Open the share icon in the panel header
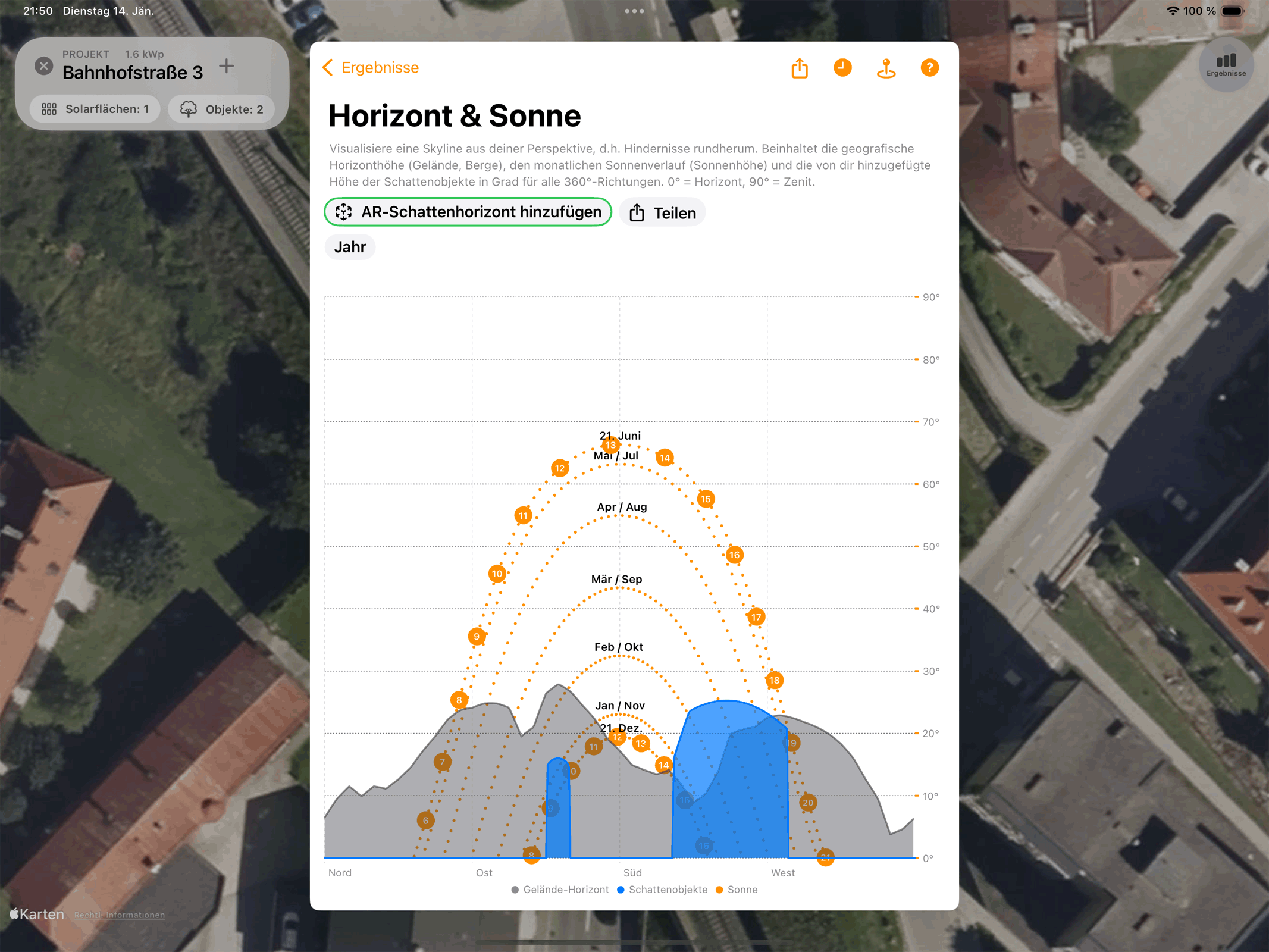1269x952 pixels. 800,68
